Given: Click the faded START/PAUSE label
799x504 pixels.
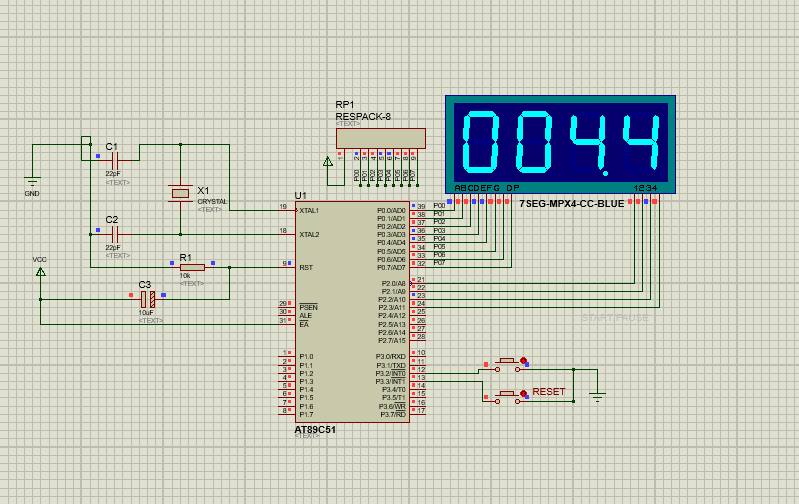Looking at the screenshot, I should [615, 318].
